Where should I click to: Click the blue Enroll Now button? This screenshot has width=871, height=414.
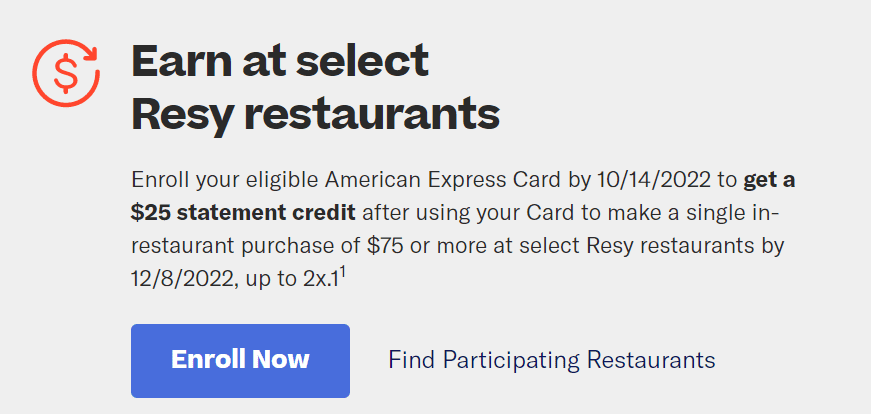coord(241,361)
